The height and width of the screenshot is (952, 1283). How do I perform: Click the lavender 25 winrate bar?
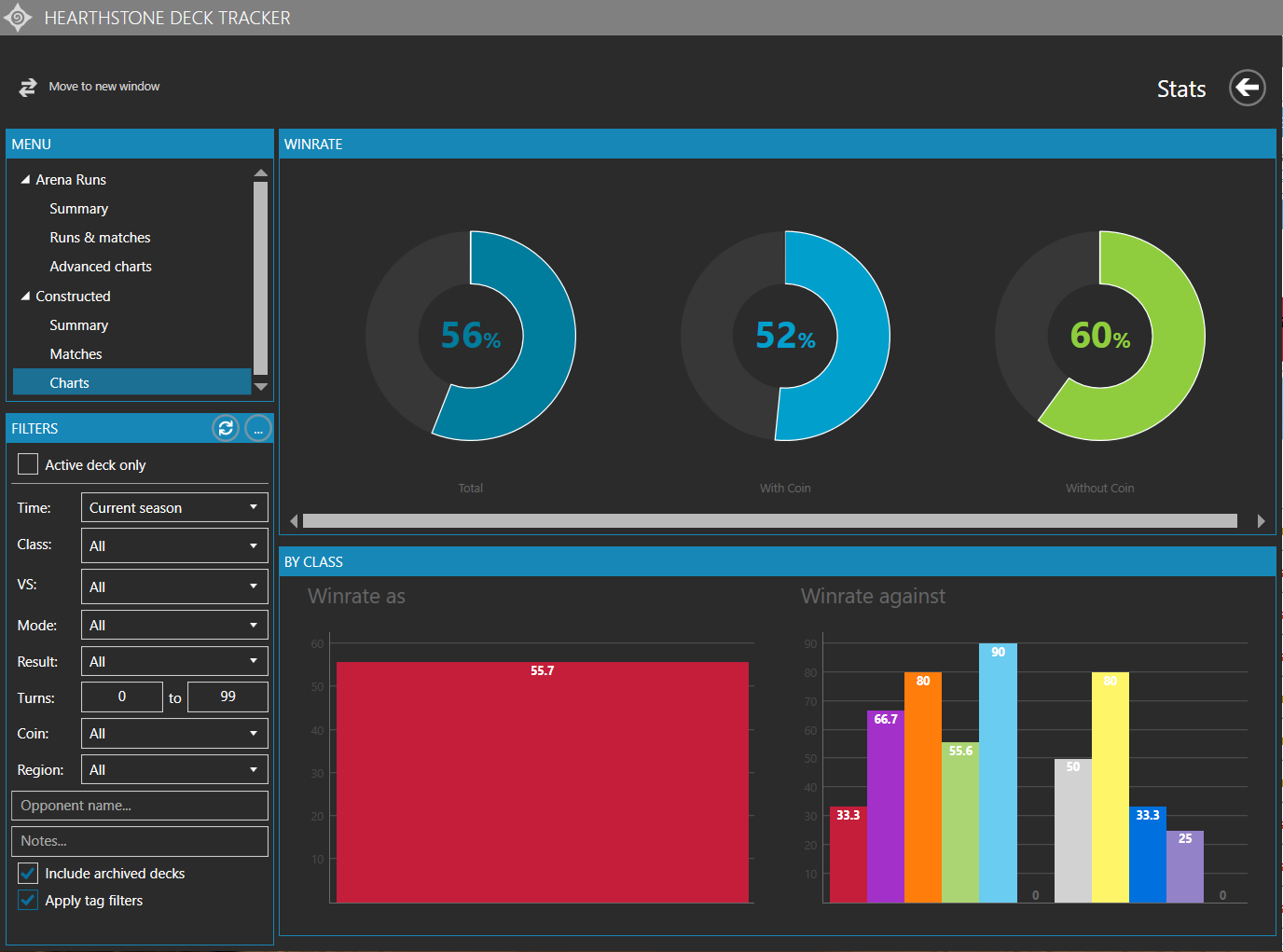1185,867
